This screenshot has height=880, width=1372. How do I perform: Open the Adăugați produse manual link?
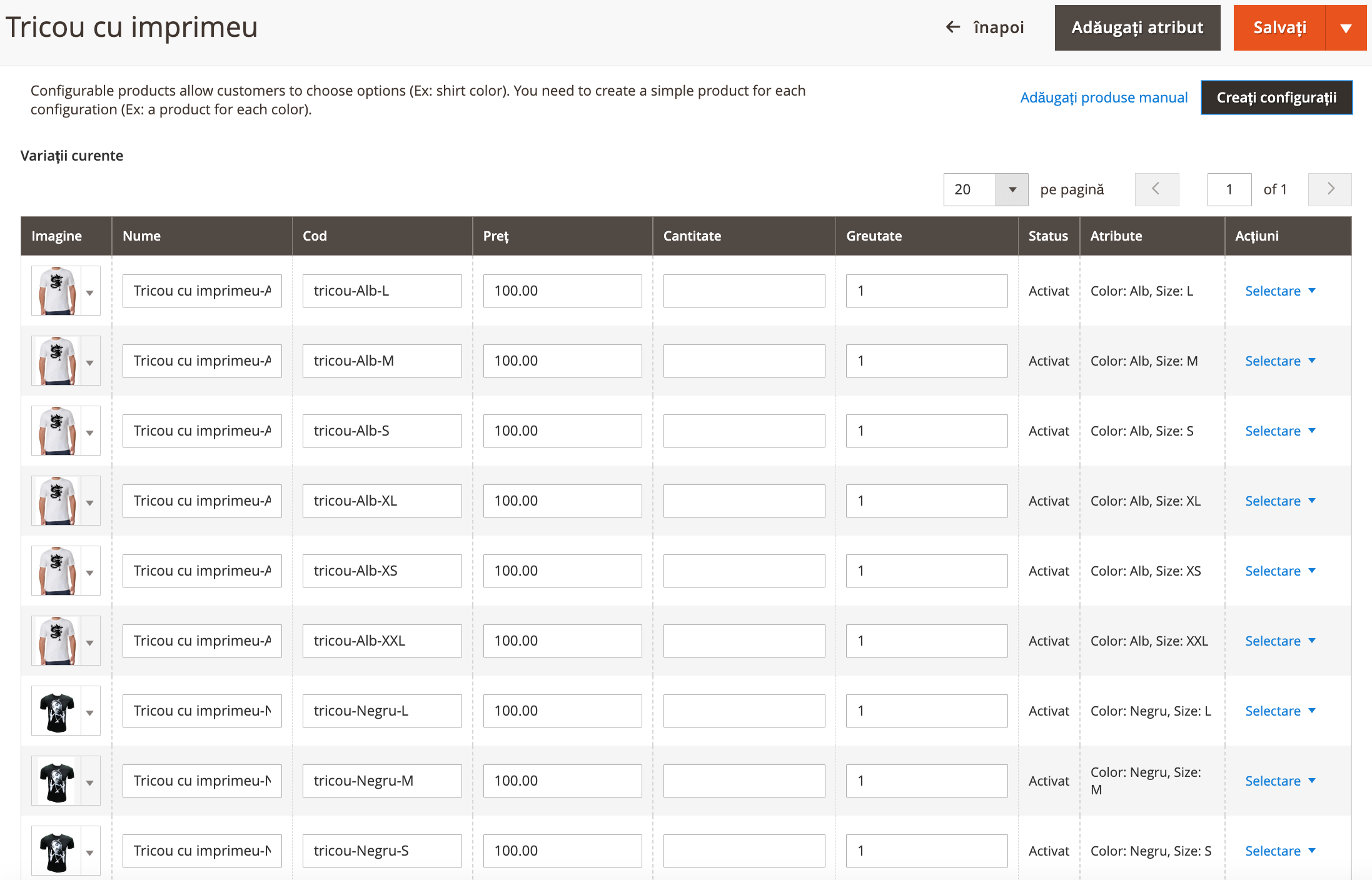click(1104, 97)
